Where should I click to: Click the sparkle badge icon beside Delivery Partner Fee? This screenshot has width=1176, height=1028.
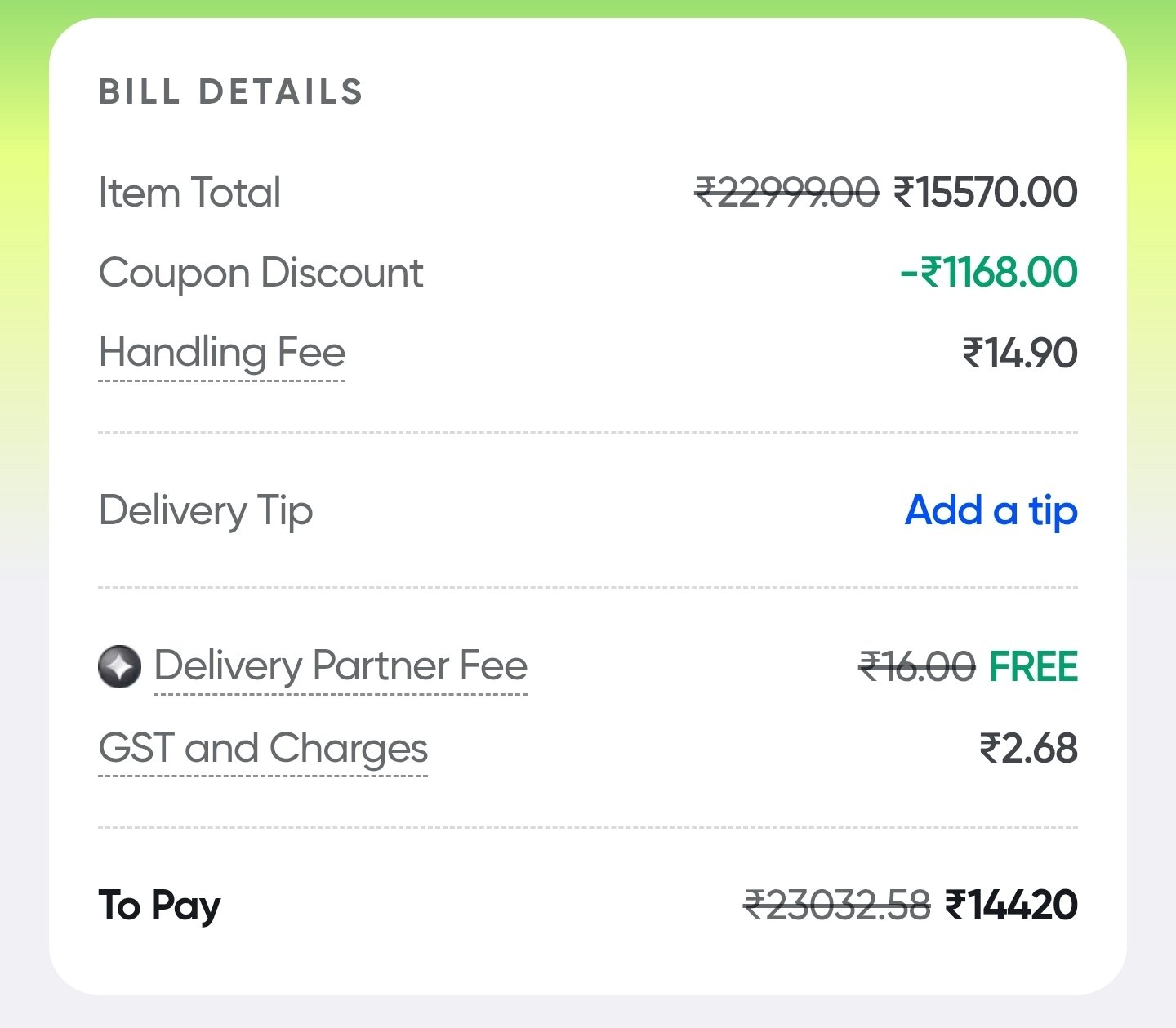tap(119, 666)
